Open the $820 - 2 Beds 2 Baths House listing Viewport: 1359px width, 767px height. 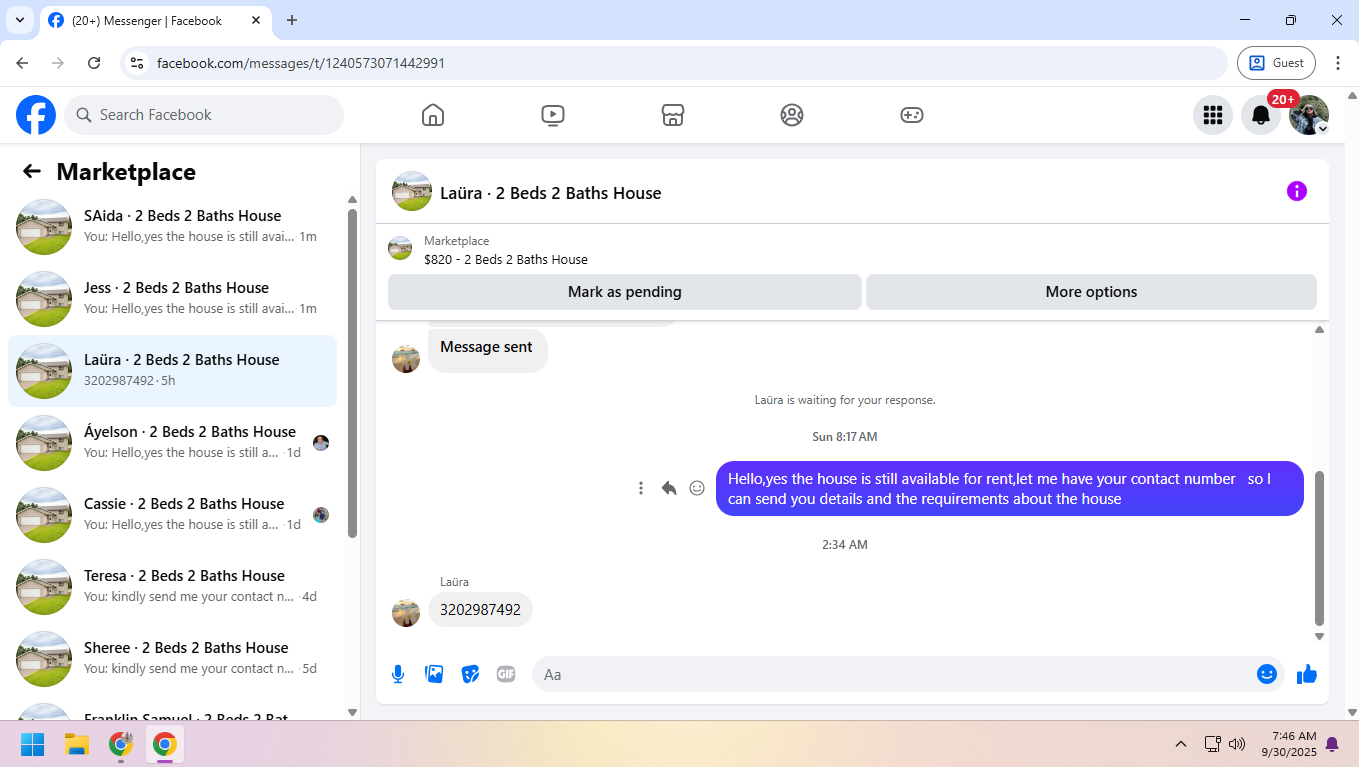point(505,259)
